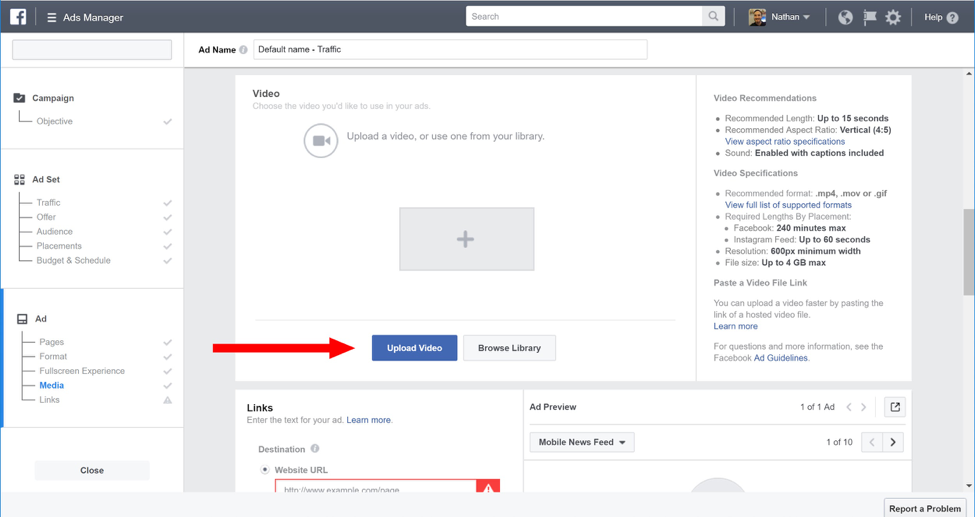Click the Upload Video button
975x517 pixels.
pos(414,348)
